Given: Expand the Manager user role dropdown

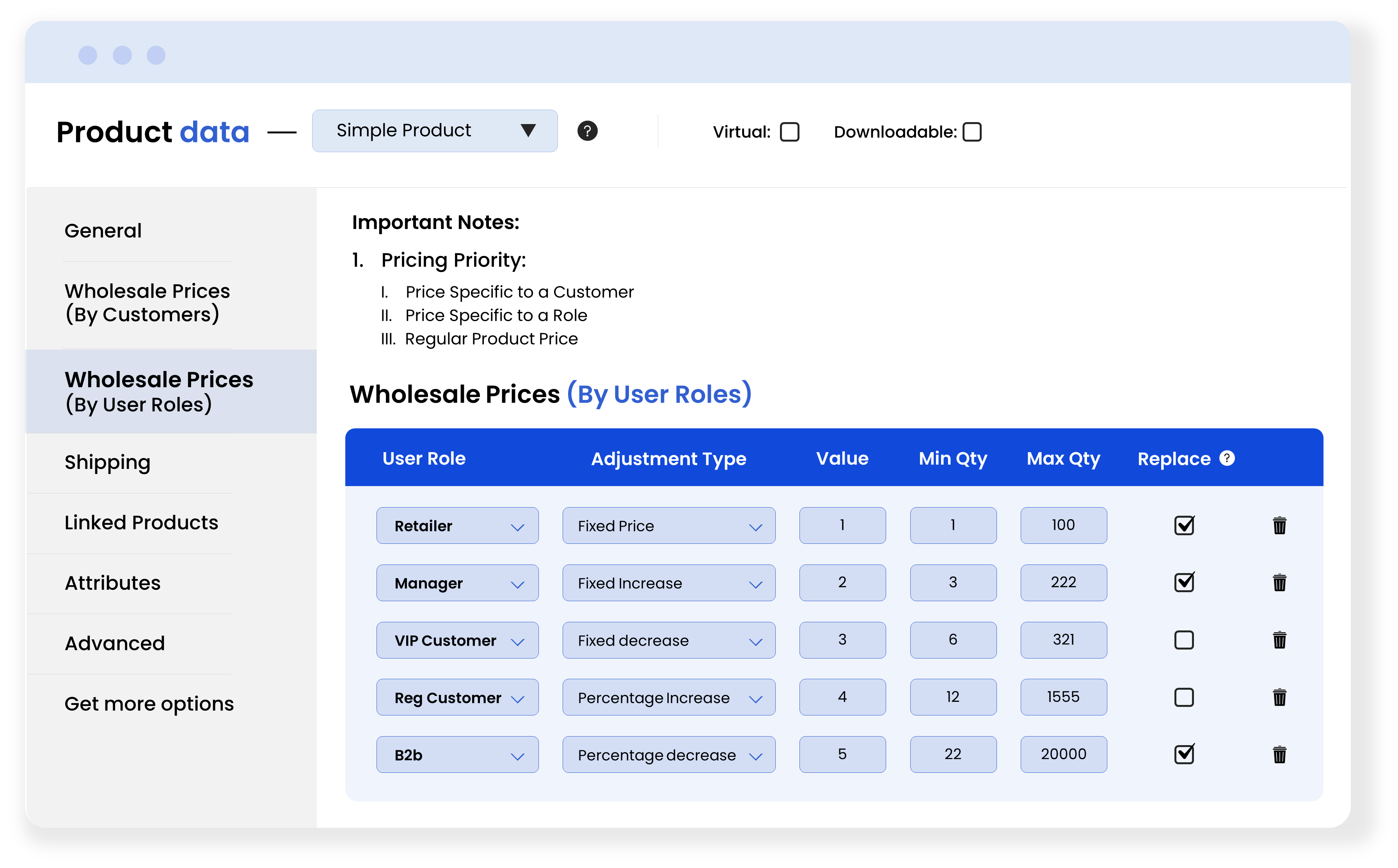Looking at the screenshot, I should tap(457, 583).
